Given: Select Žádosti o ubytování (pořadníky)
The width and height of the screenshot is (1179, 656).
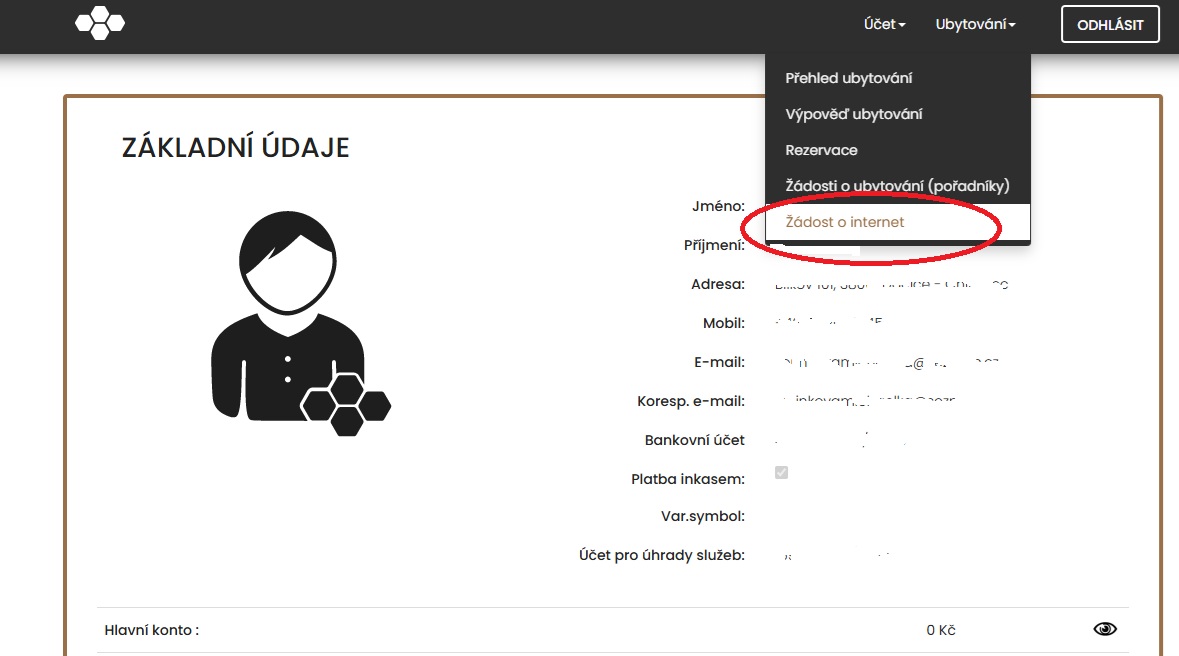Looking at the screenshot, I should coord(897,186).
